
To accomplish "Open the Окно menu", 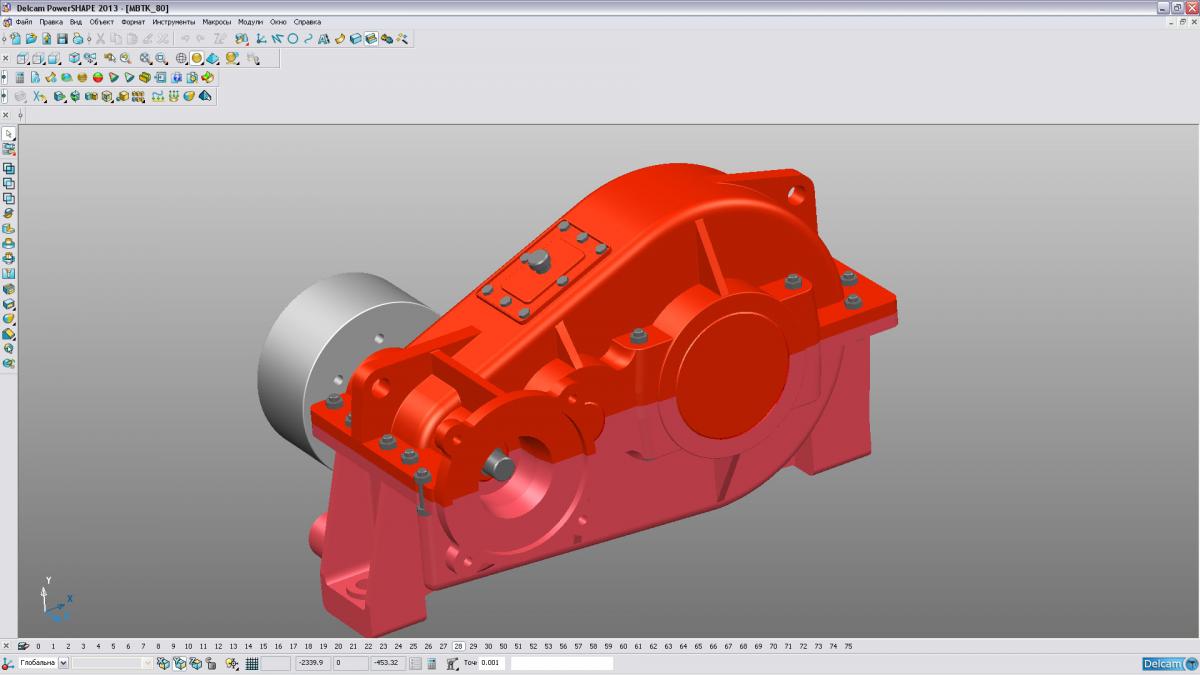I will (x=278, y=21).
